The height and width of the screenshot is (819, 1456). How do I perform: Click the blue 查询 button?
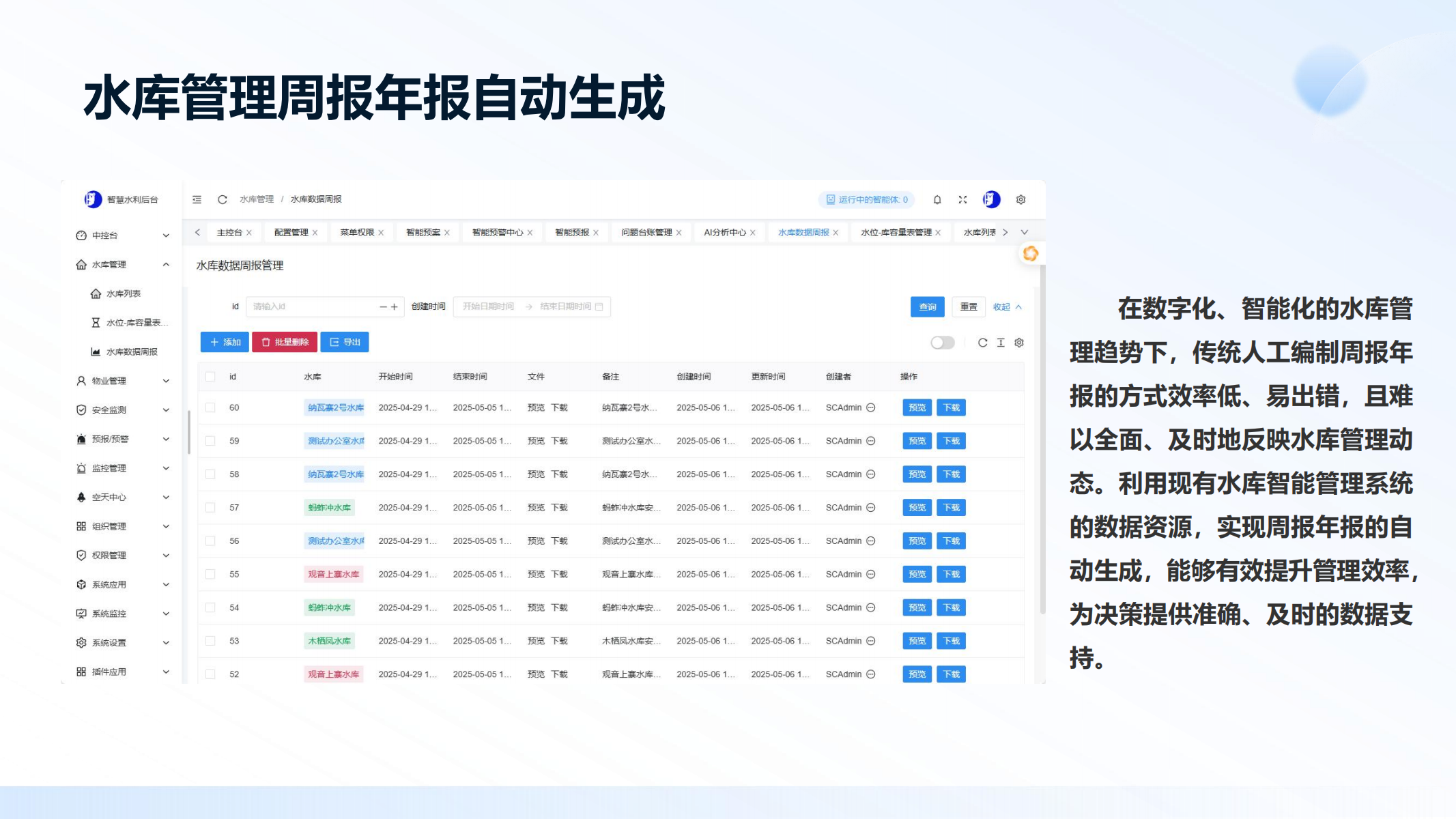(x=927, y=307)
